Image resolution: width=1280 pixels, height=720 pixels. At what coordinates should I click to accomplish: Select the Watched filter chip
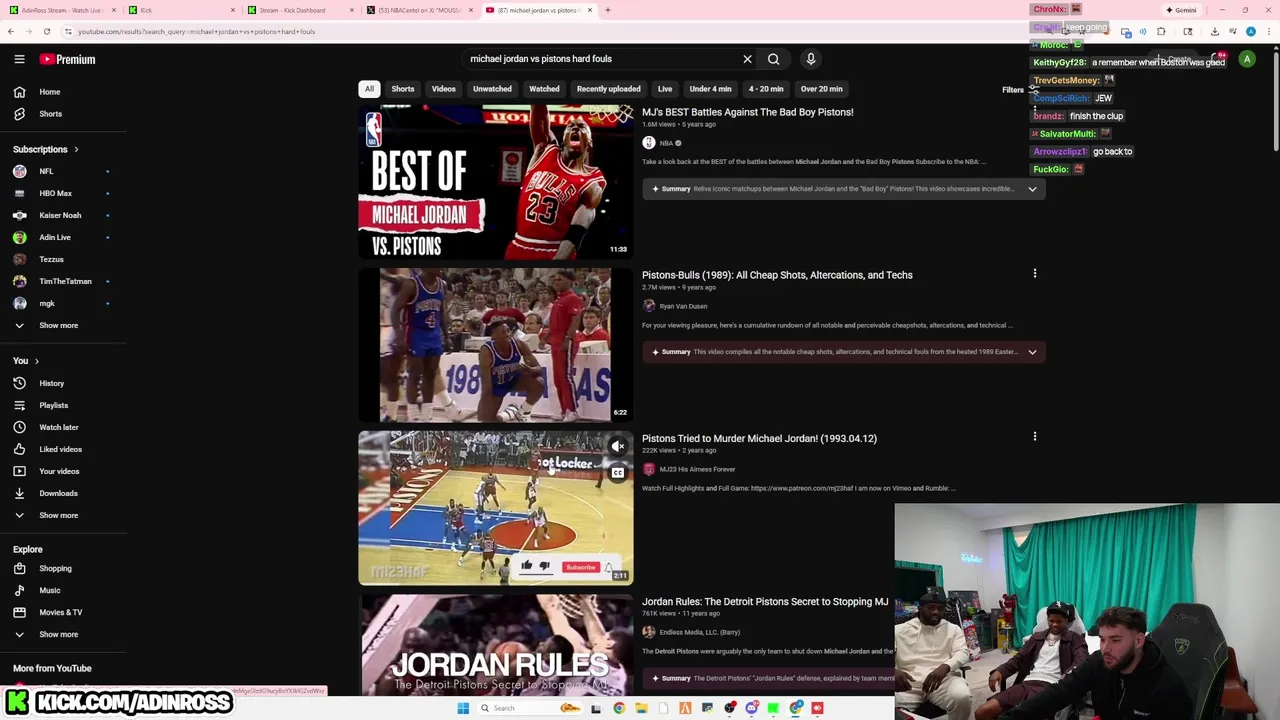pyautogui.click(x=544, y=89)
